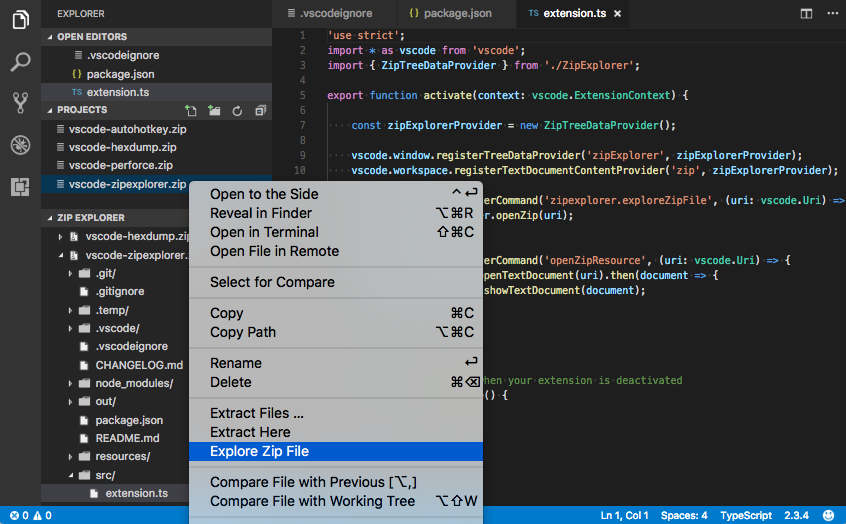Expand the .vscode/ folder

[70, 328]
